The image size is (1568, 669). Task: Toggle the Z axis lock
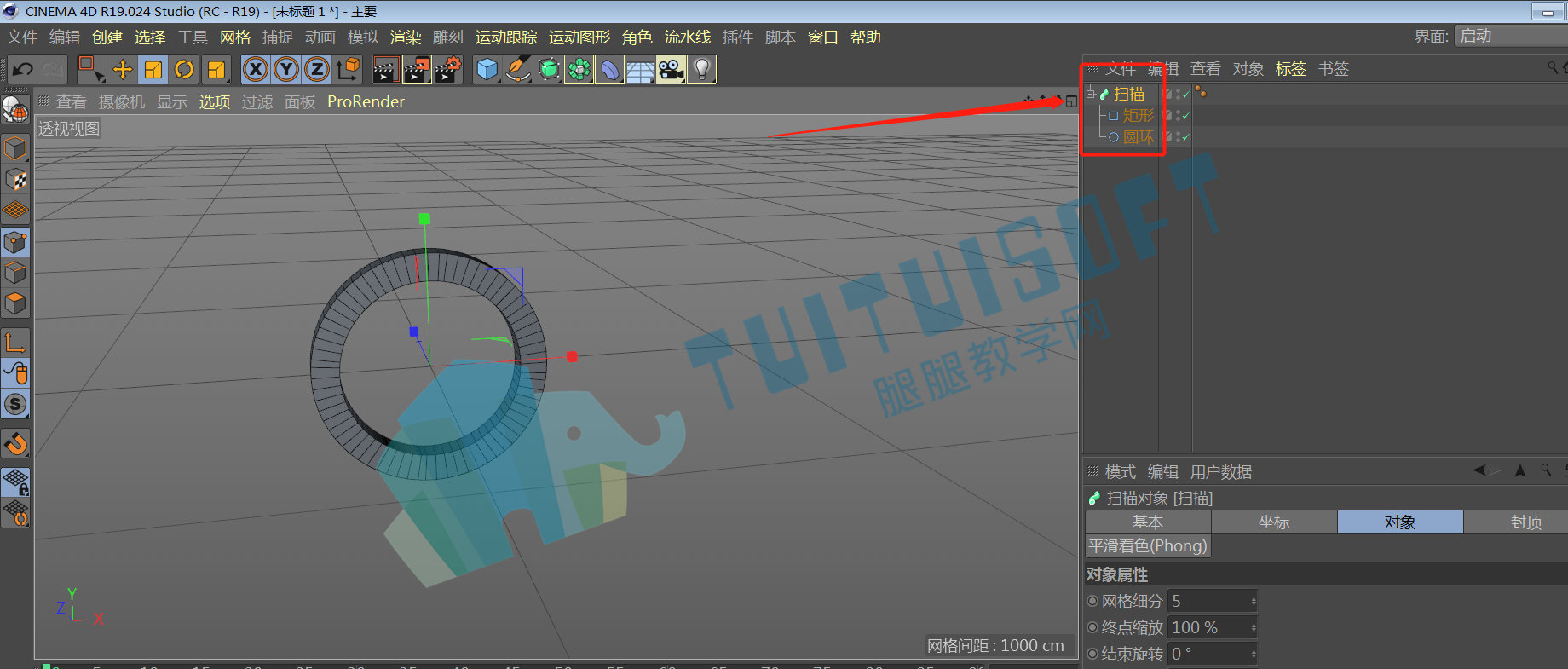317,70
